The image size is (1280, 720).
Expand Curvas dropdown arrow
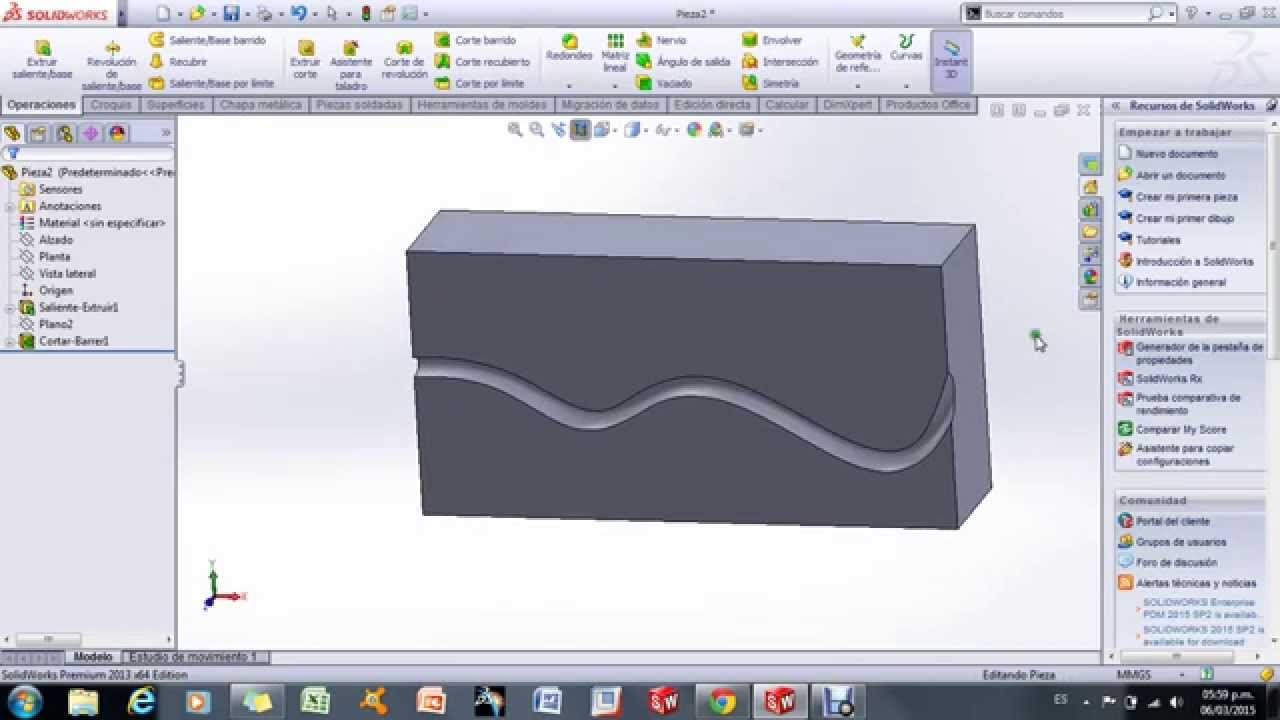(x=906, y=87)
